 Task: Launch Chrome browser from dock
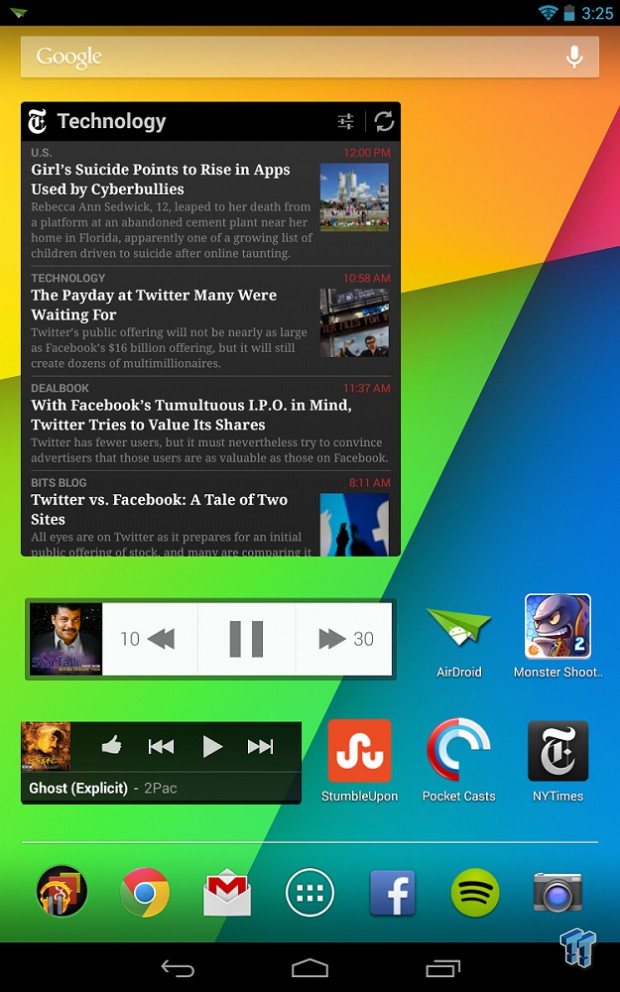tap(145, 892)
